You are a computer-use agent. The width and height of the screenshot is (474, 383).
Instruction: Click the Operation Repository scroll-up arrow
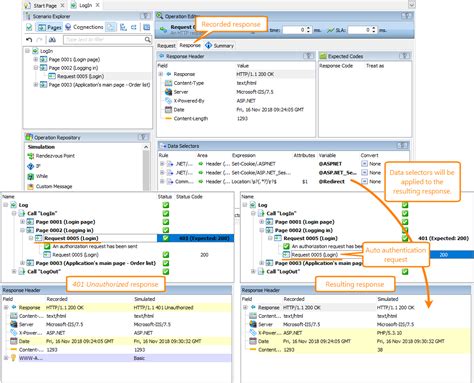click(x=146, y=147)
